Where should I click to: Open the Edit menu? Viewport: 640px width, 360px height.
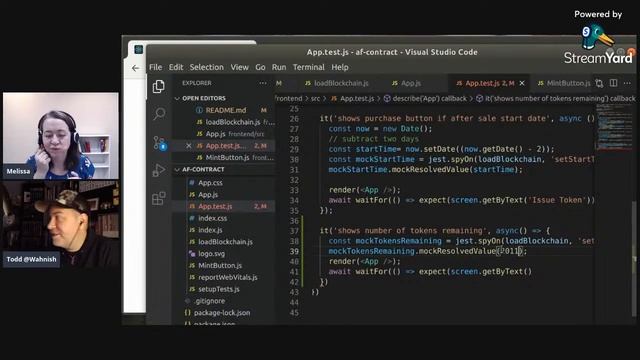click(x=176, y=67)
